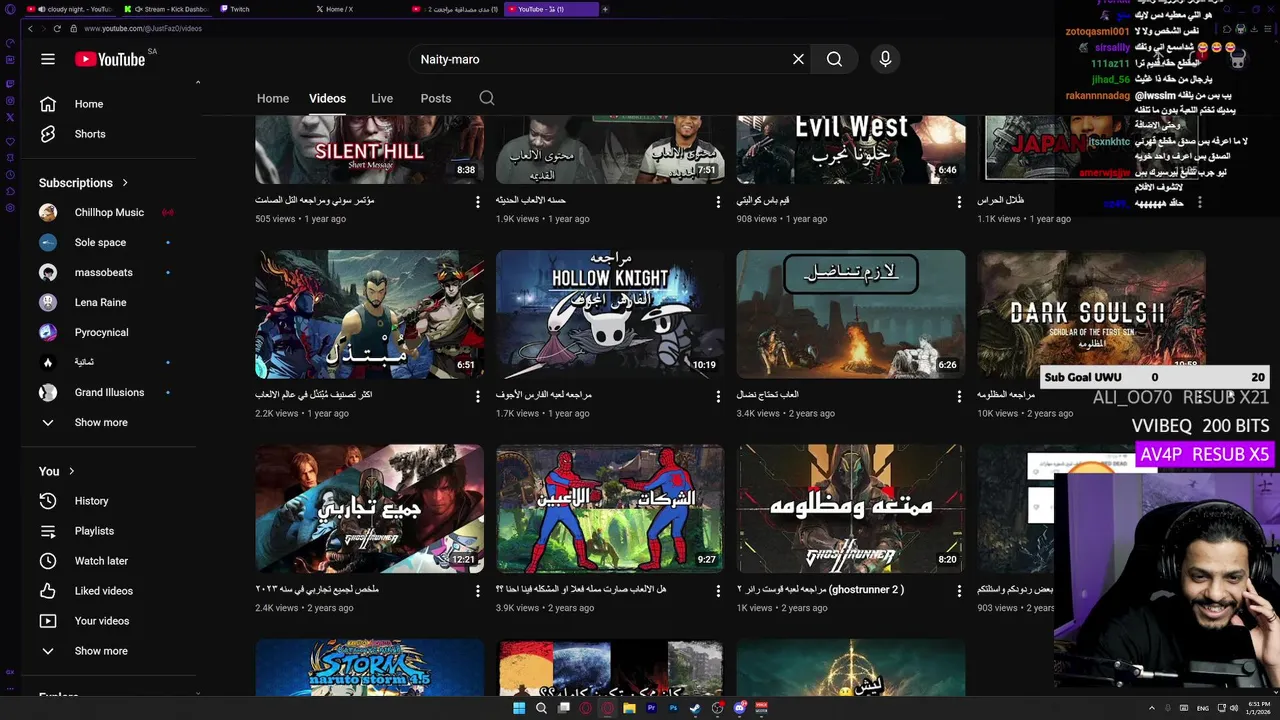
Task: Open more options for Hollow Knight video
Action: click(718, 396)
